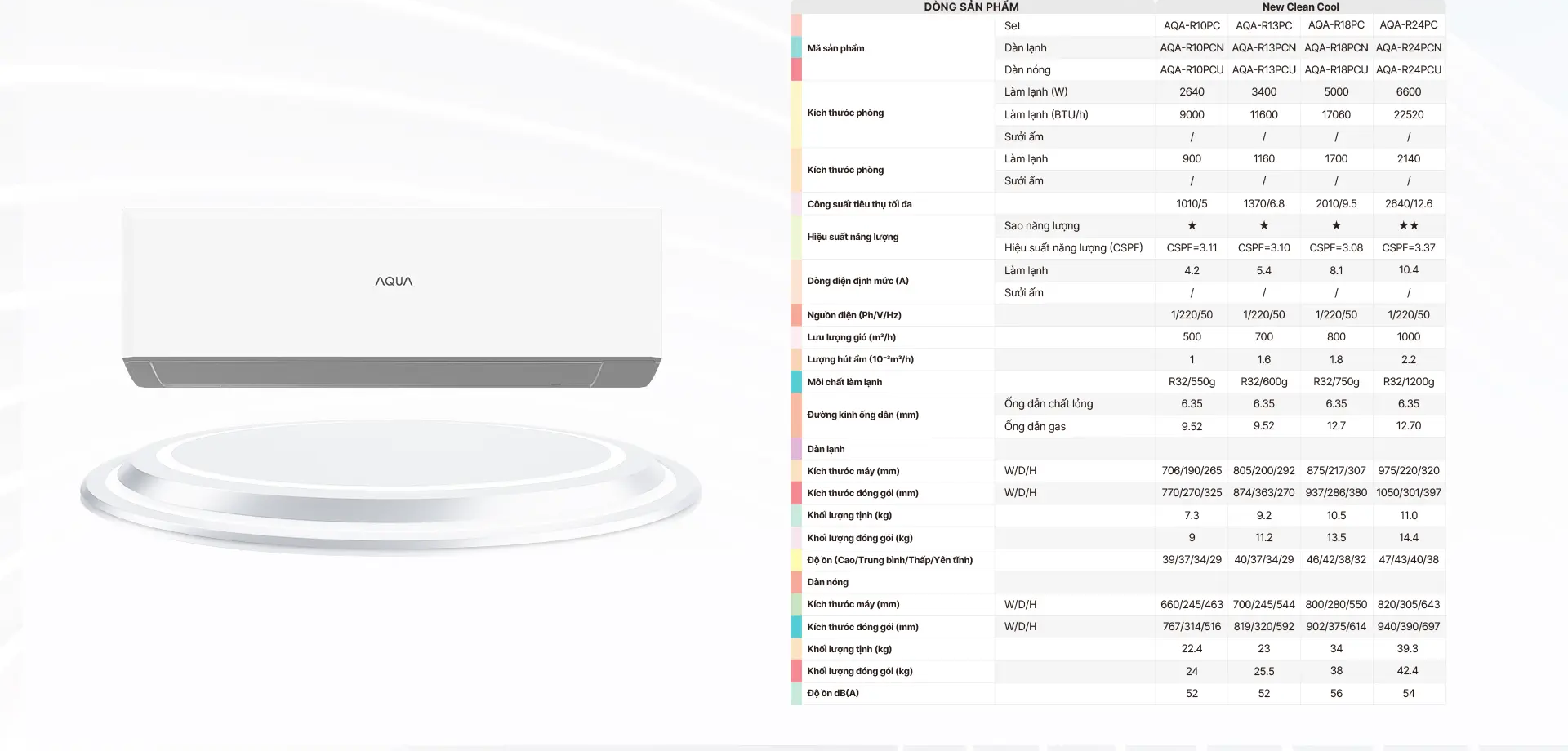
Task: Select the BTU value "11600"
Action: [x=1263, y=114]
